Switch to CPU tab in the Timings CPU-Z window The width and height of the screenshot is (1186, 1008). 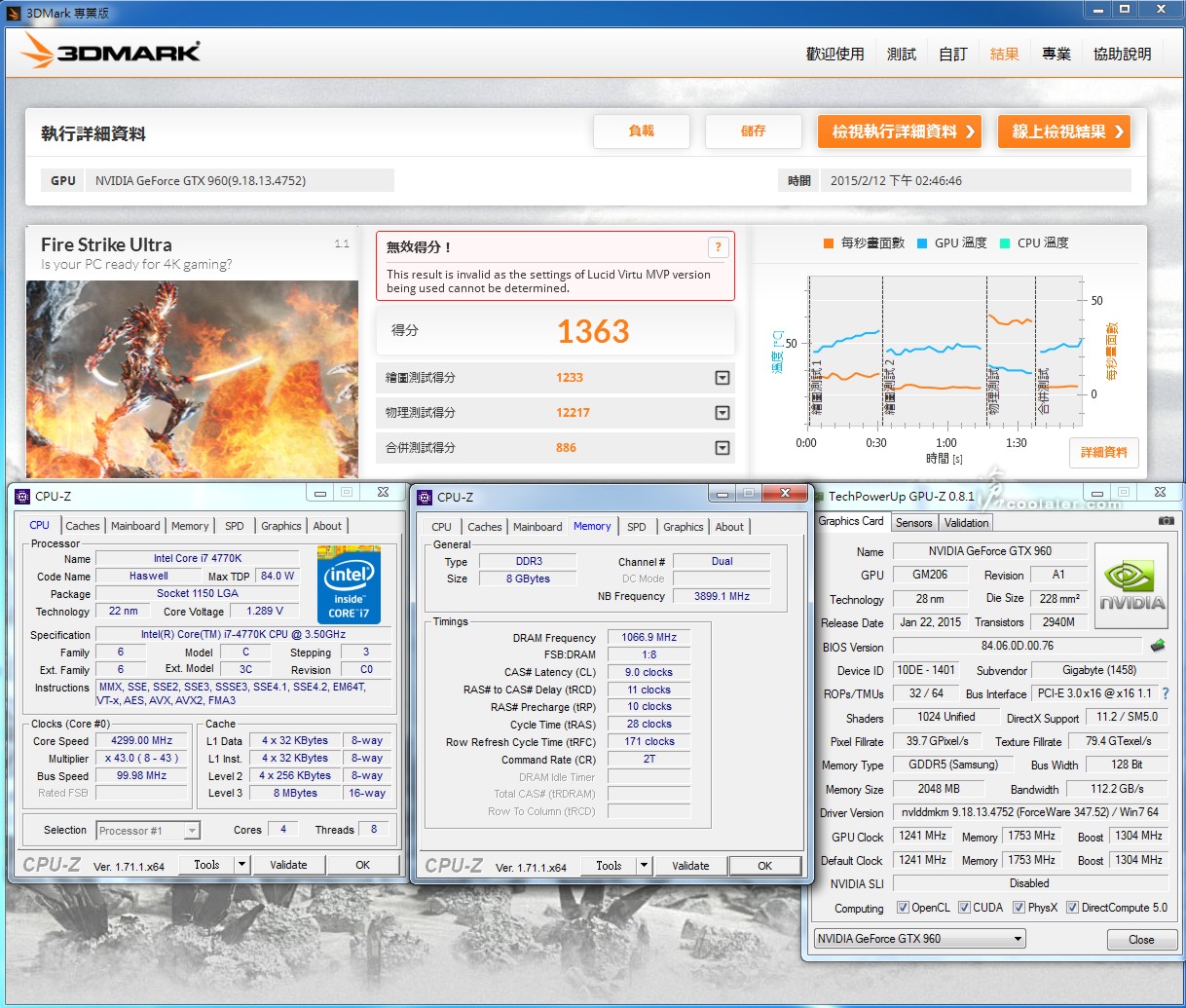[x=442, y=527]
